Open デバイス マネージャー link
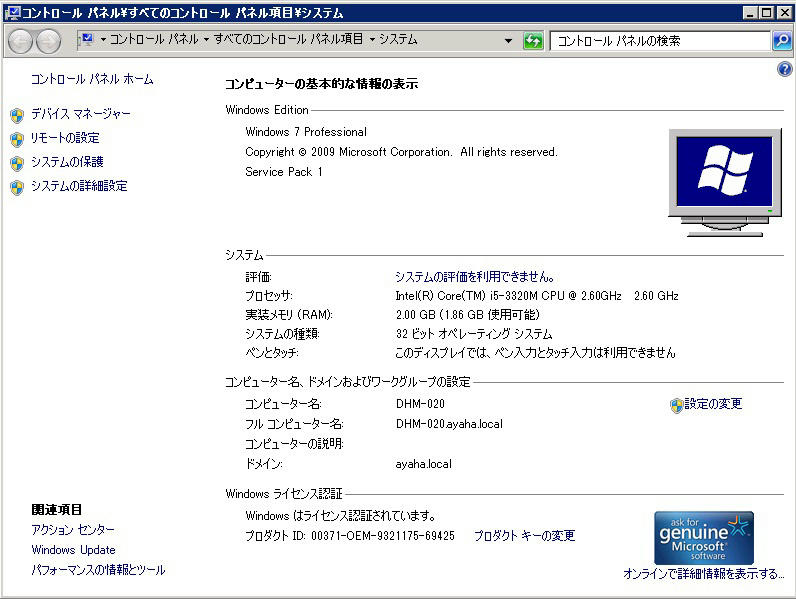The width and height of the screenshot is (796, 599). click(81, 114)
